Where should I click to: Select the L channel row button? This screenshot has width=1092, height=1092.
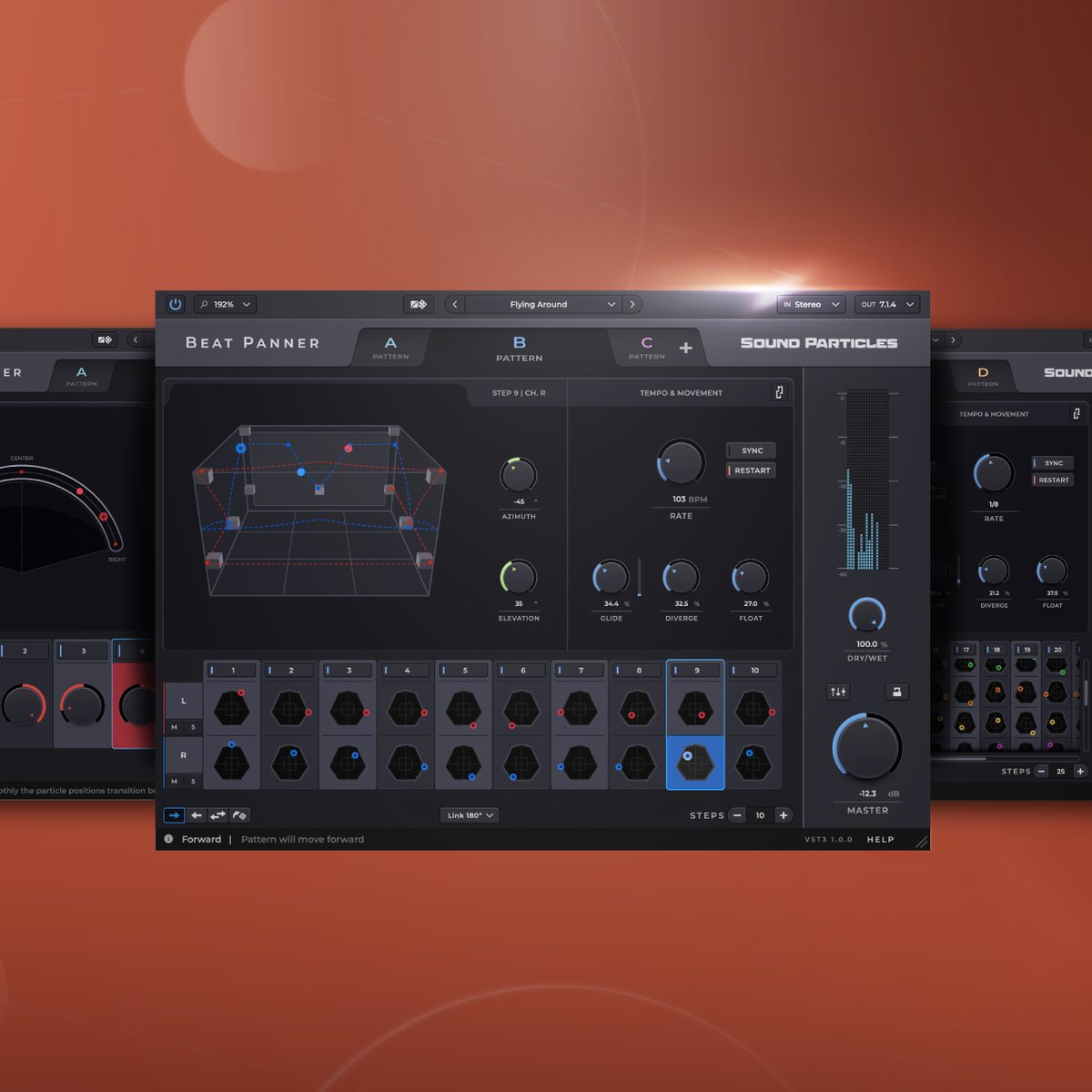pos(184,701)
